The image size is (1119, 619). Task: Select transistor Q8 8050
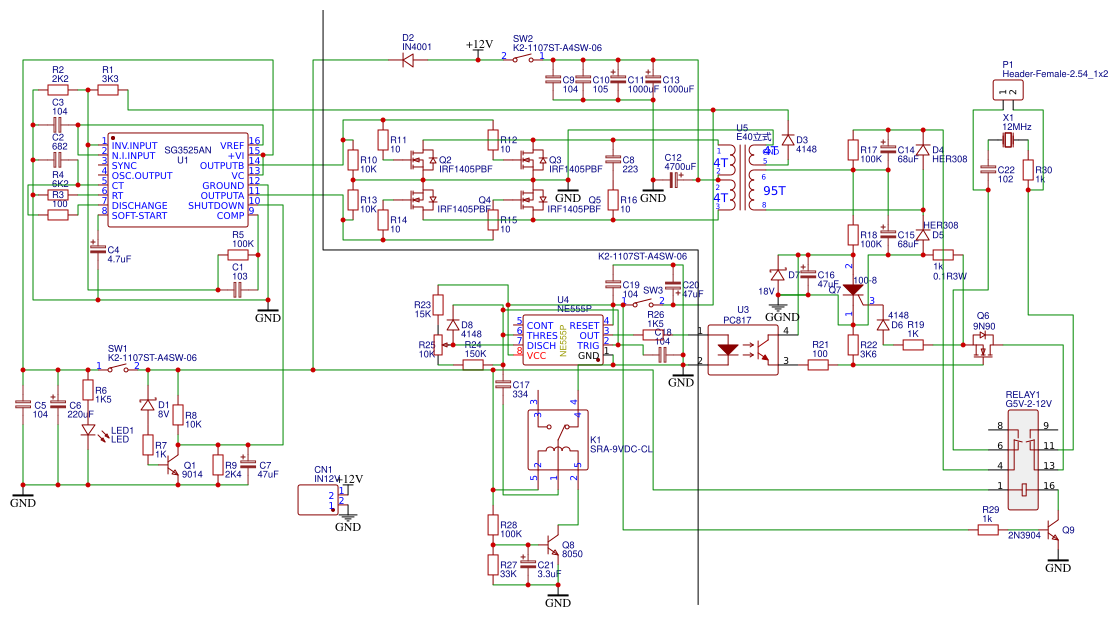(552, 545)
